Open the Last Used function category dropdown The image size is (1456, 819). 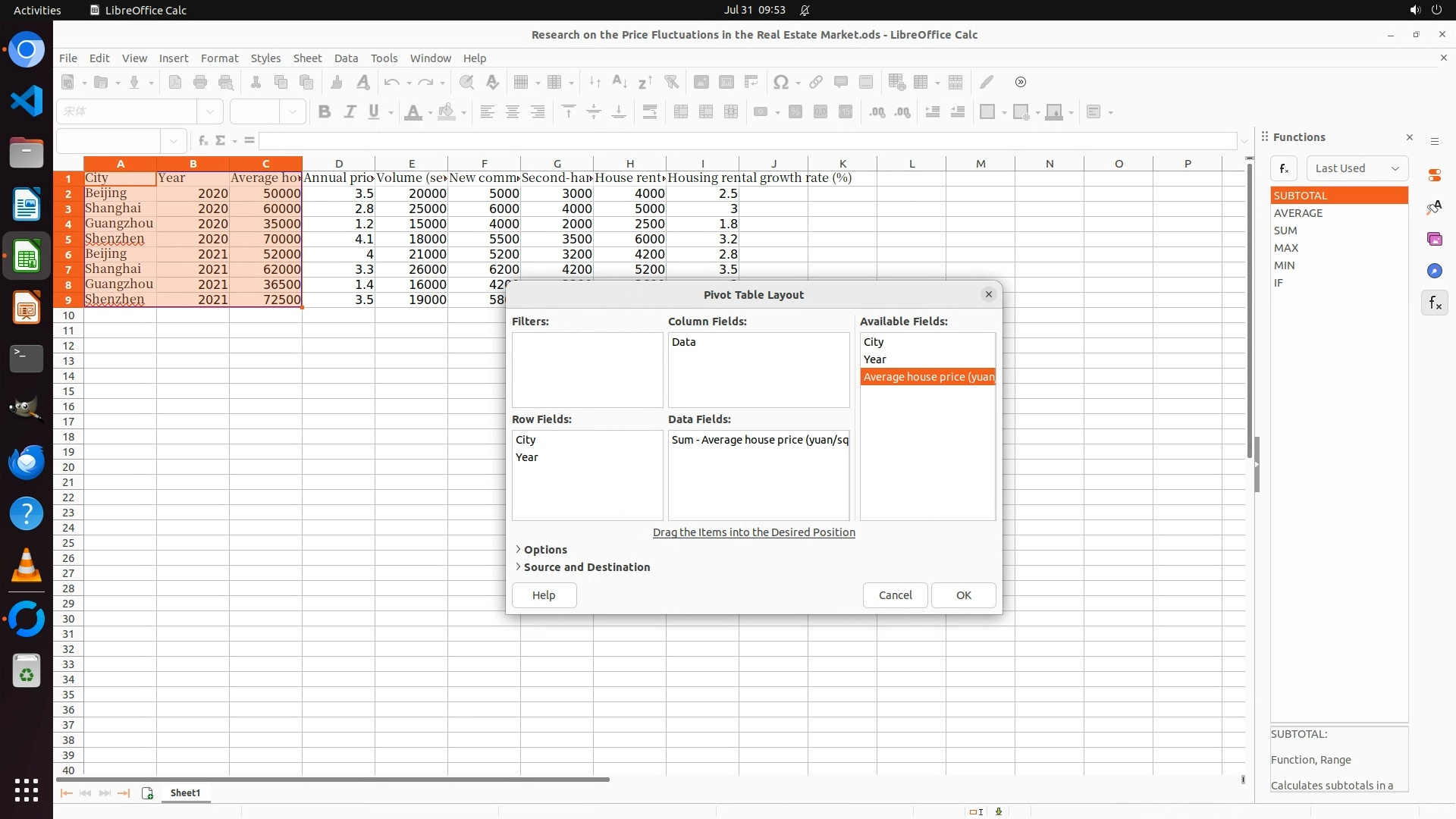point(1357,168)
